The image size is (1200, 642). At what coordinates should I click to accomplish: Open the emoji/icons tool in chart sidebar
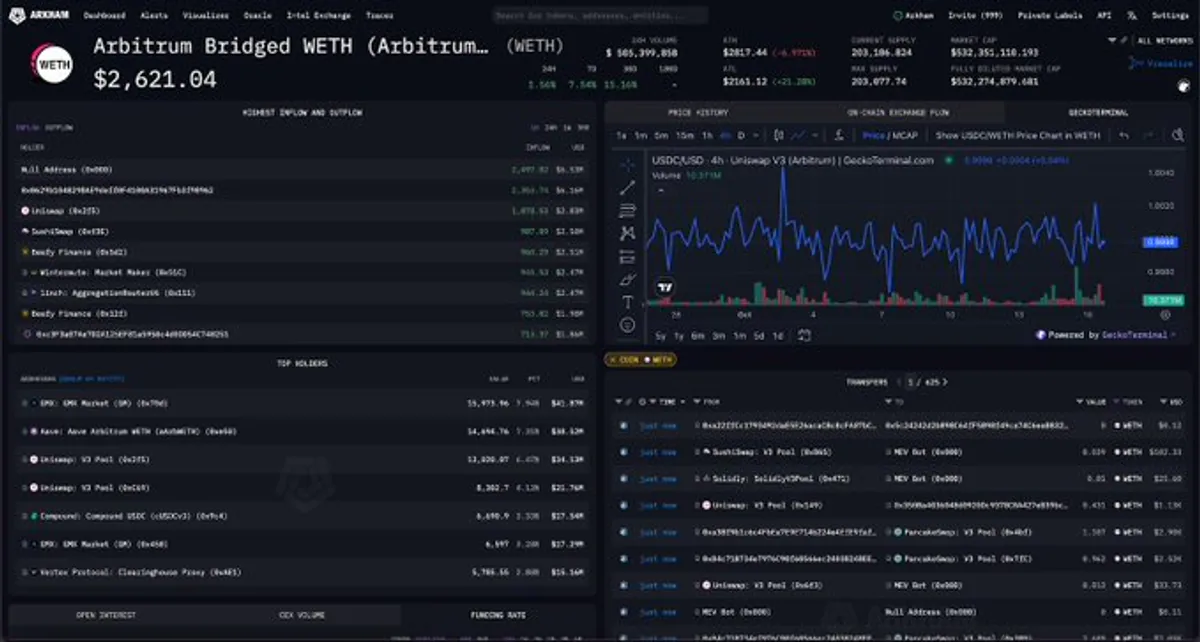click(x=627, y=325)
